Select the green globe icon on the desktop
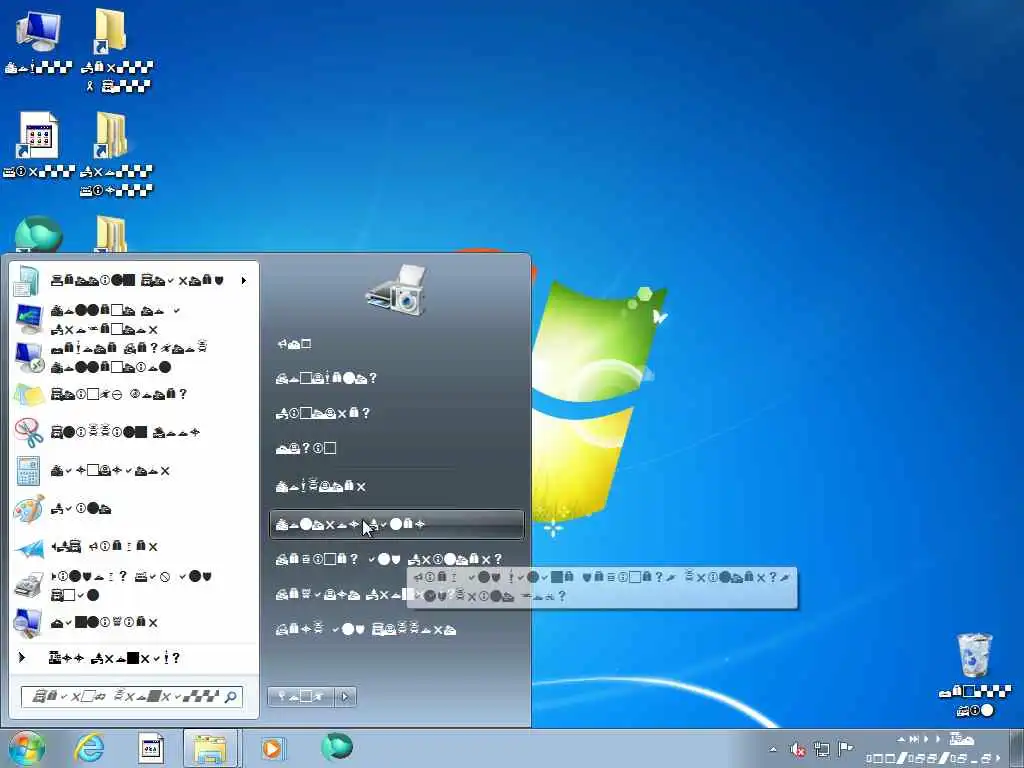The image size is (1024, 768). [39, 234]
